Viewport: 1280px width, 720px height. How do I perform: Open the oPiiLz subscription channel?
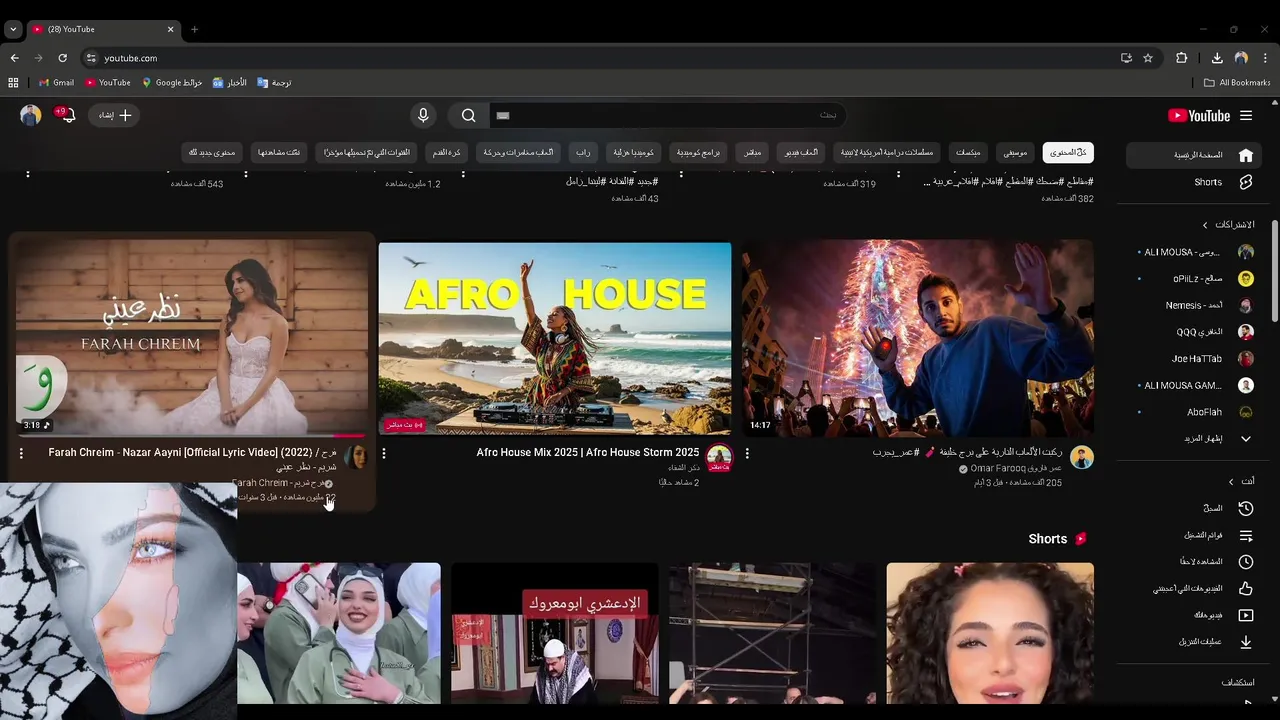(x=1196, y=278)
